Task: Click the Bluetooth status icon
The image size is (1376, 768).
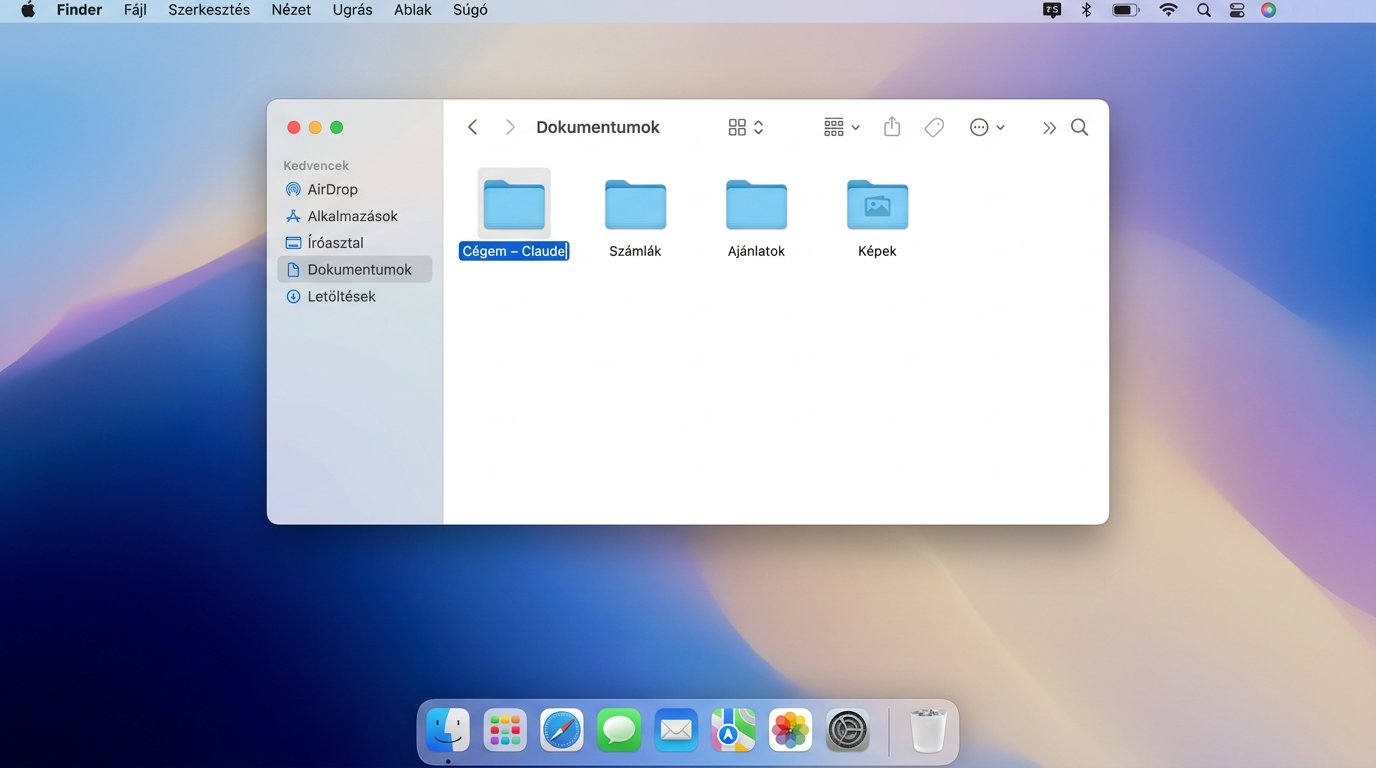Action: pyautogui.click(x=1086, y=10)
